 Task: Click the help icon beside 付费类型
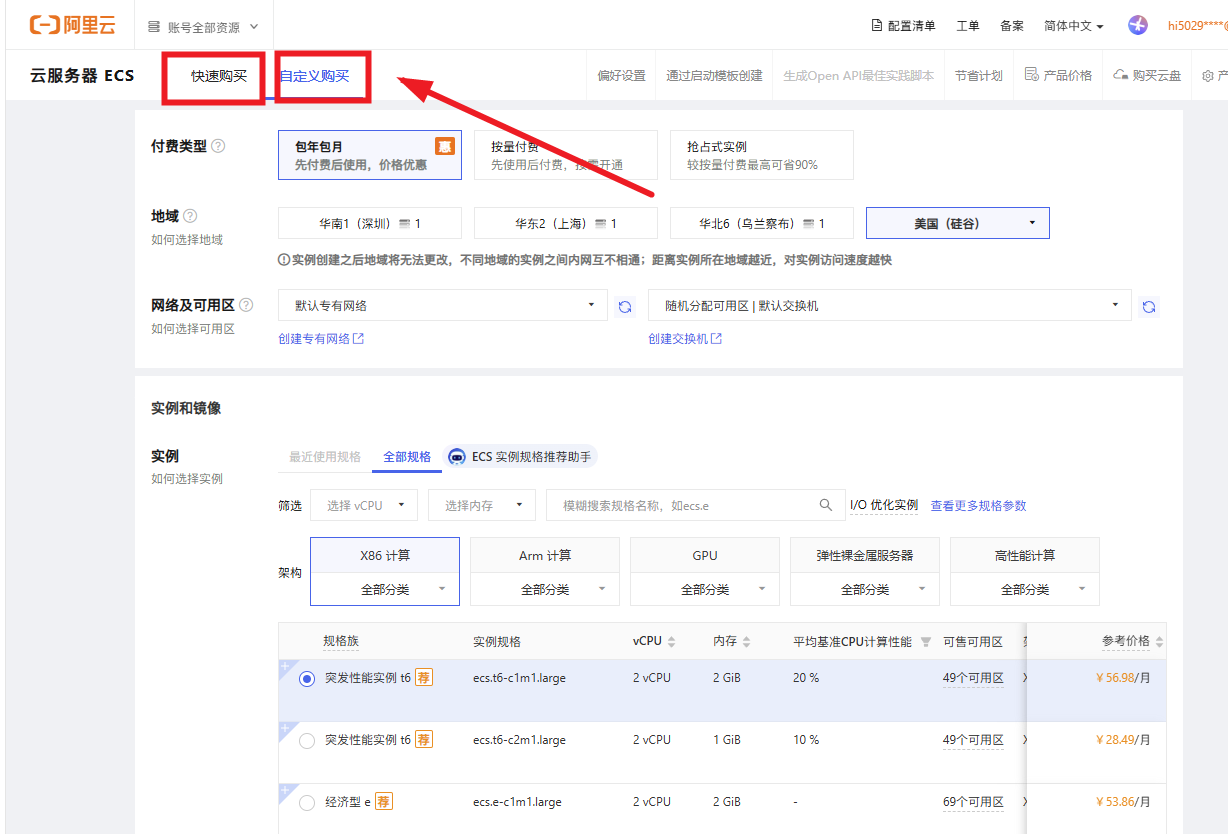coord(218,146)
